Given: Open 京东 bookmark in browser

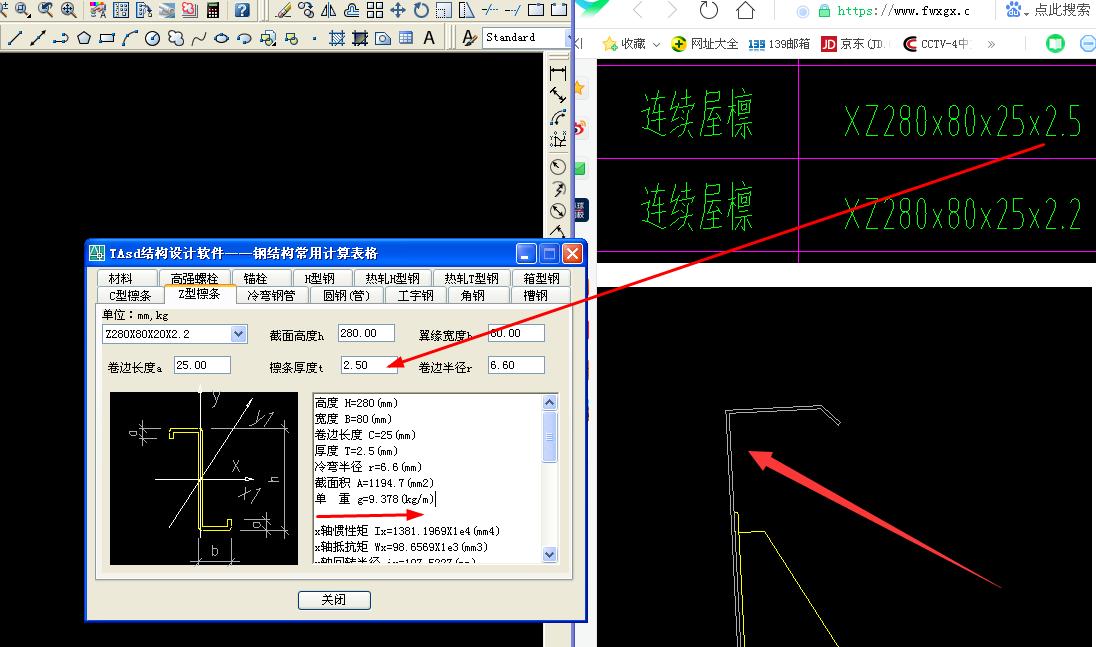Looking at the screenshot, I should coord(852,44).
